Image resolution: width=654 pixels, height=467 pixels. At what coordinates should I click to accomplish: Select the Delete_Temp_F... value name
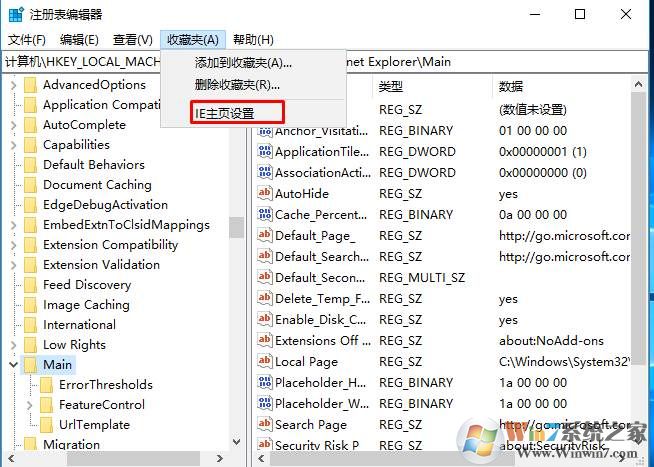[322, 299]
